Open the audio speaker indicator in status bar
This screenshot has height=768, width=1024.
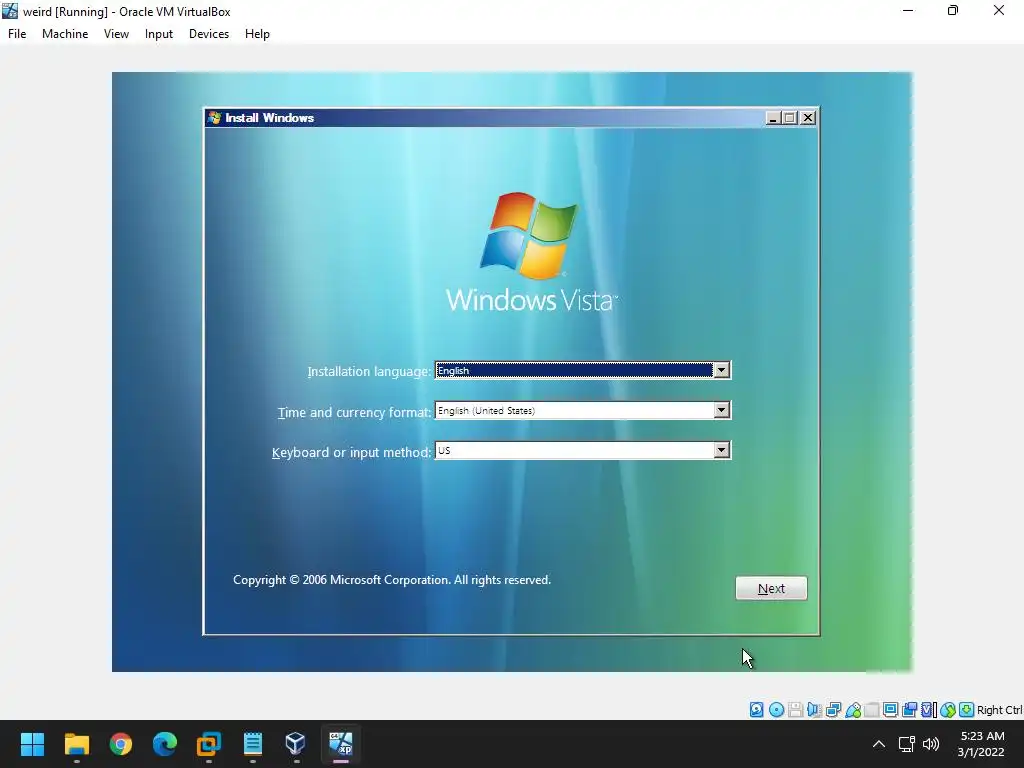tap(814, 710)
